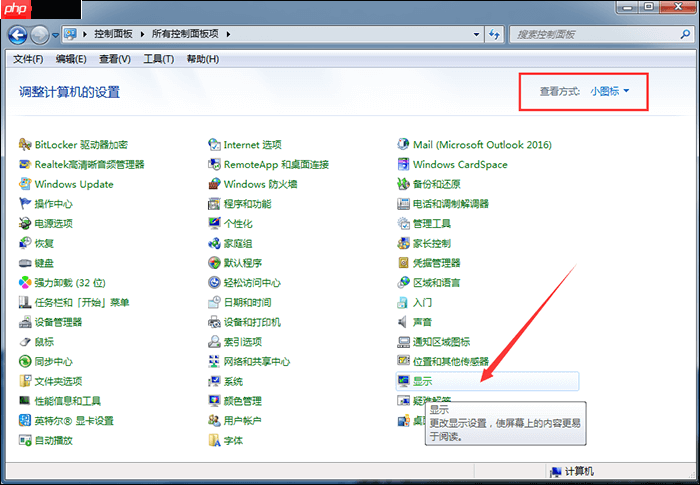Click the Windows CardSpace icon
The height and width of the screenshot is (485, 700).
pos(403,164)
